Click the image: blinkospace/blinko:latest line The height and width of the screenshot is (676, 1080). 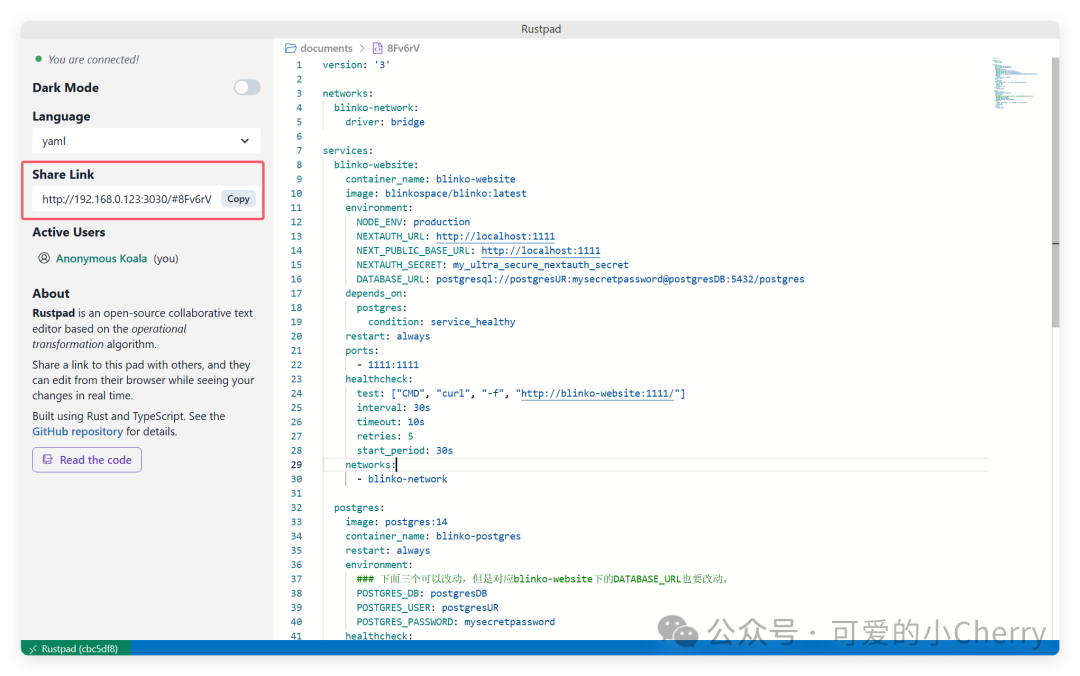(x=435, y=194)
